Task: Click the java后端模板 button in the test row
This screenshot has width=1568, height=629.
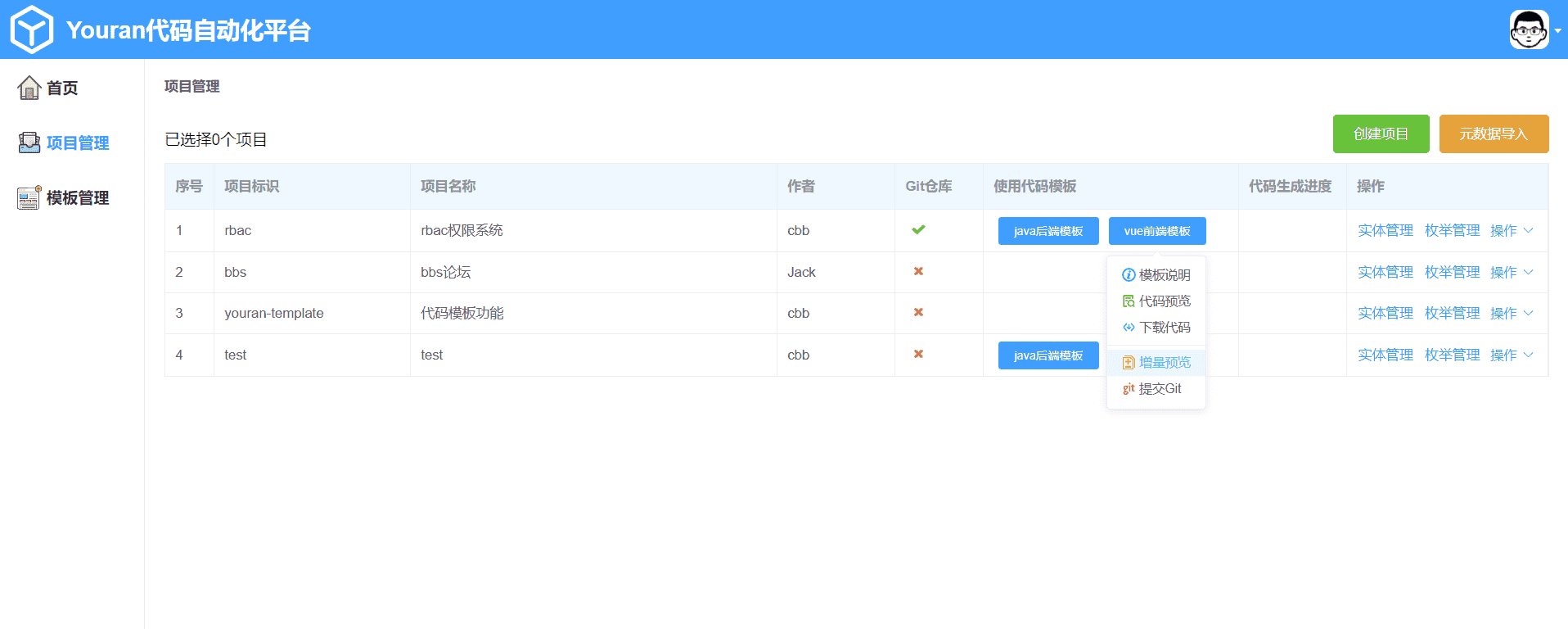Action: pos(1048,355)
